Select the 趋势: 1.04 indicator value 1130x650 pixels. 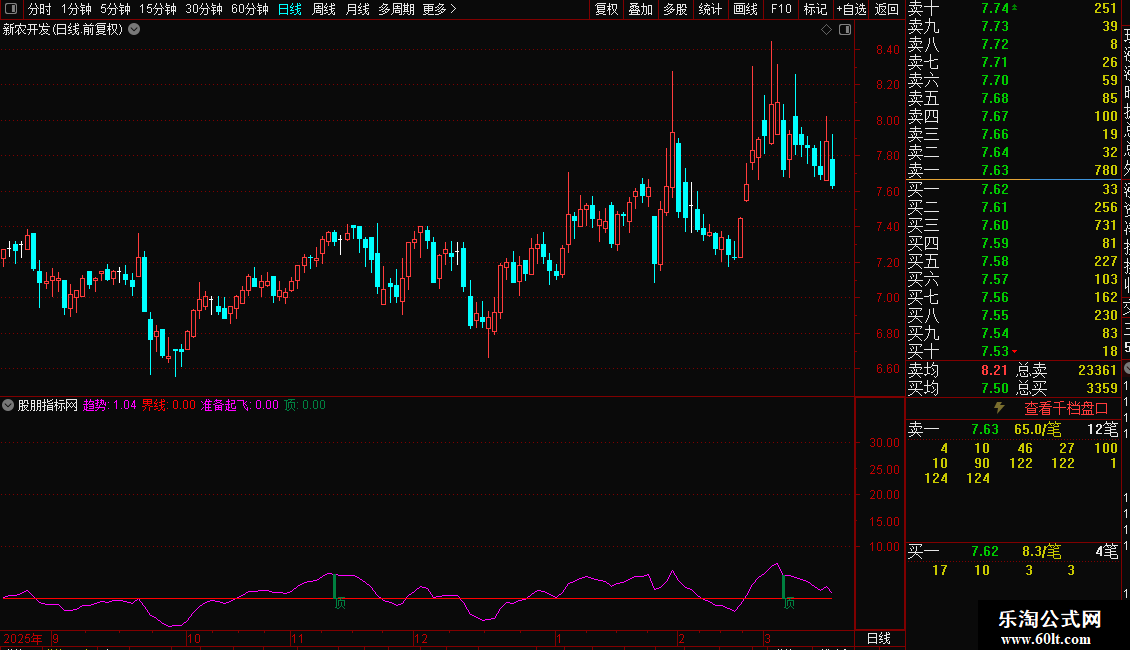coord(110,405)
